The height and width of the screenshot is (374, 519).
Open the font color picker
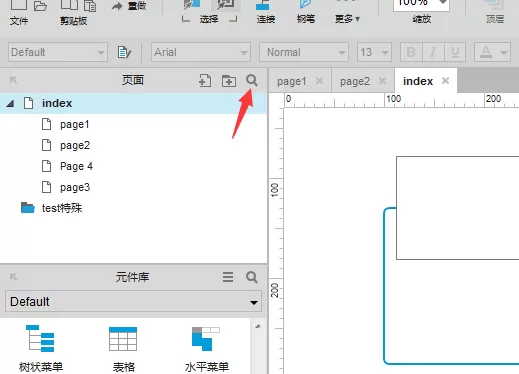tap(486, 52)
